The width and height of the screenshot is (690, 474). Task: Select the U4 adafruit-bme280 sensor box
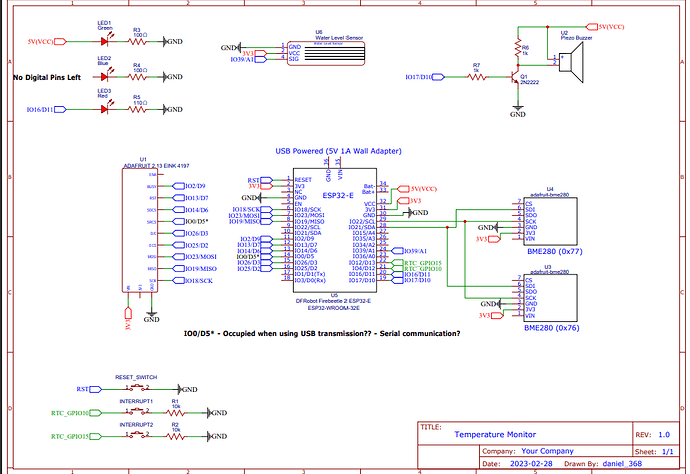(x=551, y=221)
